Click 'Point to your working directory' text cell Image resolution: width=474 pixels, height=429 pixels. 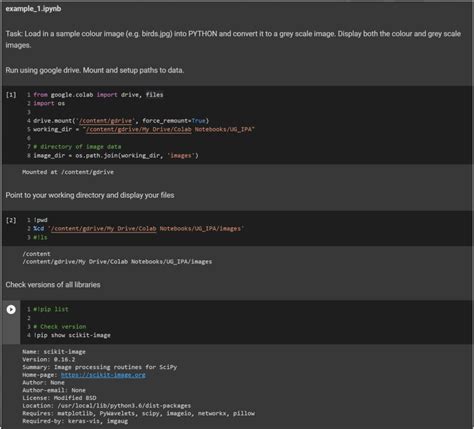pyautogui.click(x=90, y=195)
